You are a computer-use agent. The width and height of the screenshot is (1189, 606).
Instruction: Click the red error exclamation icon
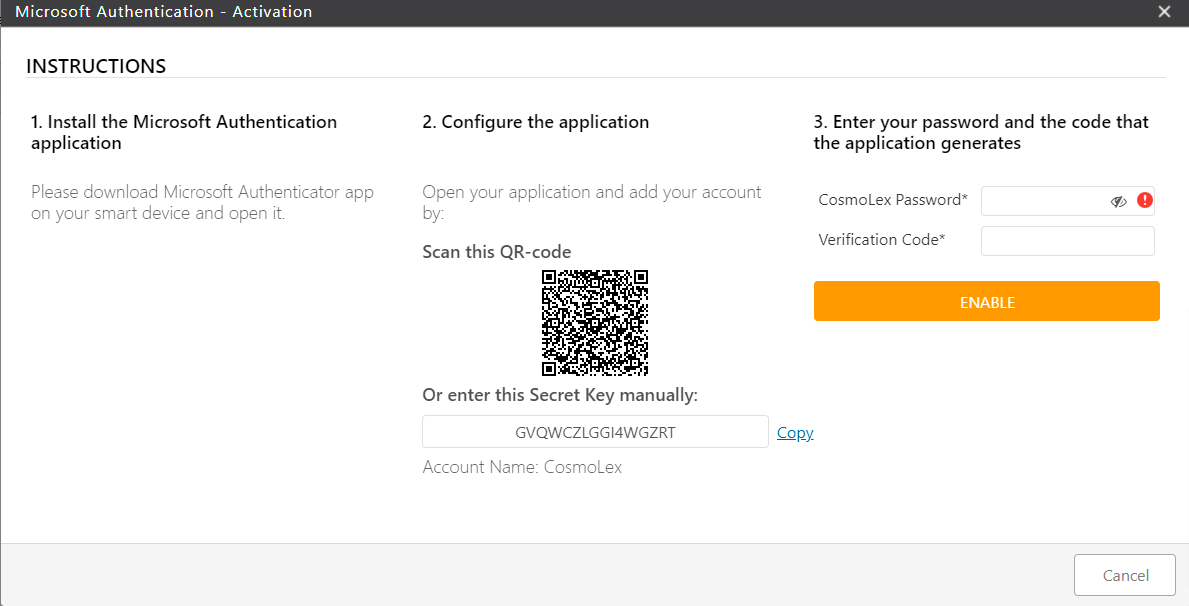[1145, 201]
